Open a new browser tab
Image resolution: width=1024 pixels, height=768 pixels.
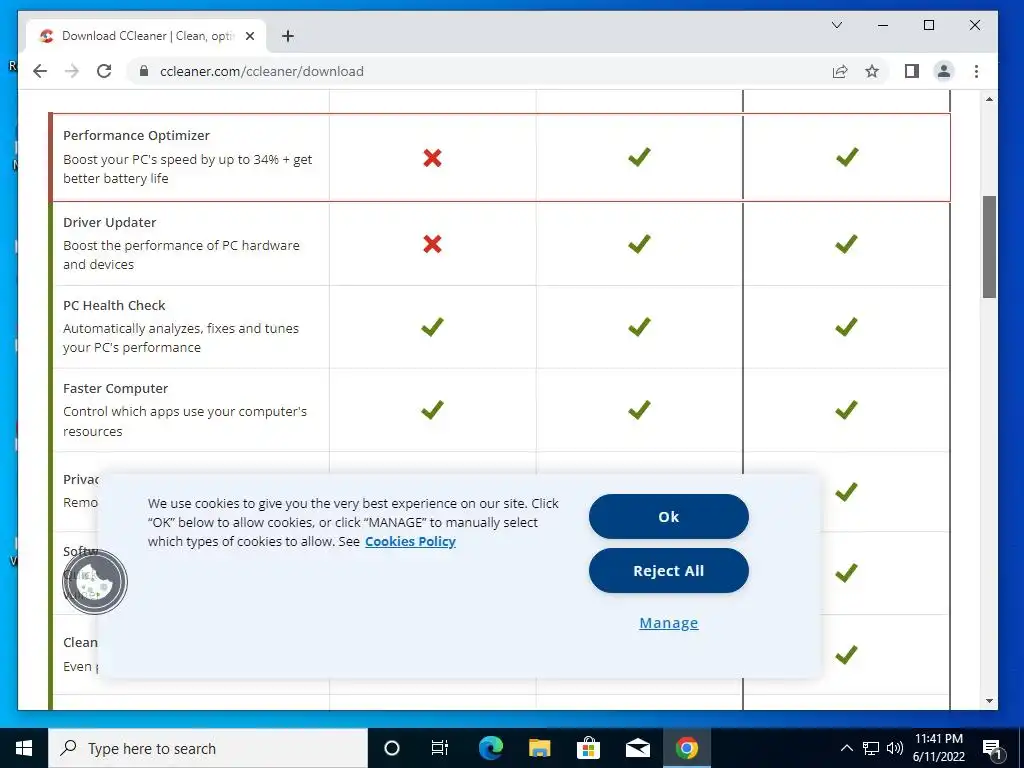point(288,36)
